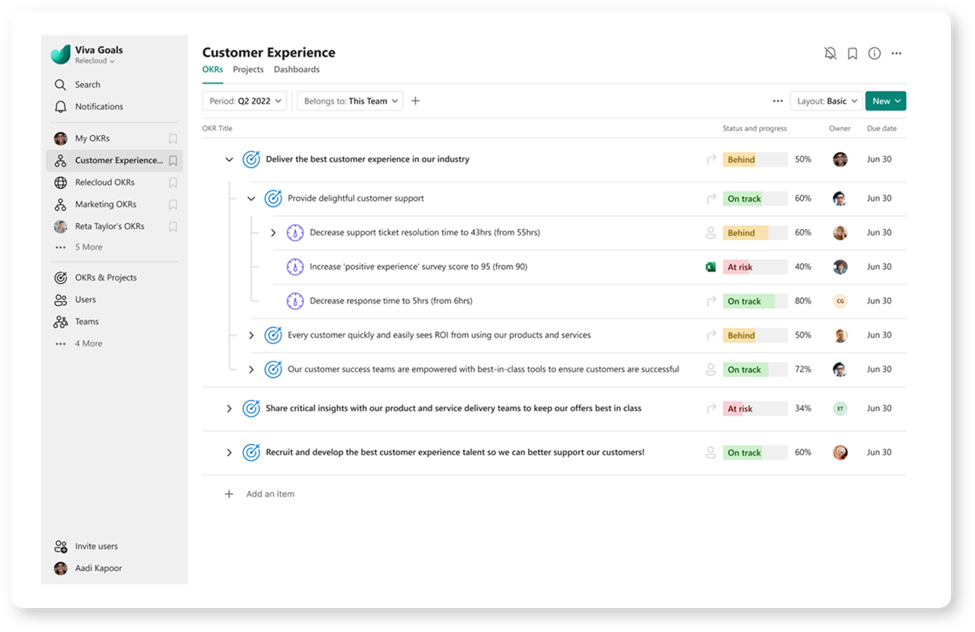Switch to the Projects tab
Screen dimensions: 975x632
point(248,70)
